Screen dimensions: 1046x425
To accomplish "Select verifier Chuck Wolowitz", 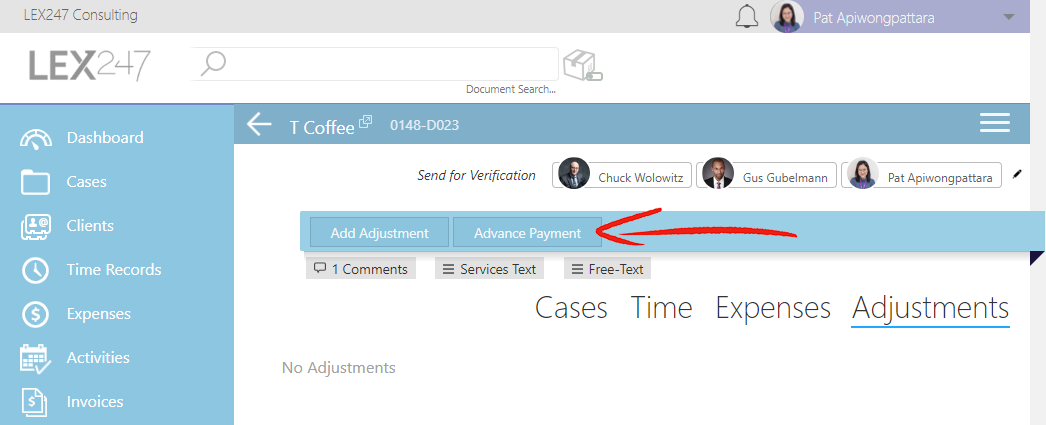I will pos(622,175).
